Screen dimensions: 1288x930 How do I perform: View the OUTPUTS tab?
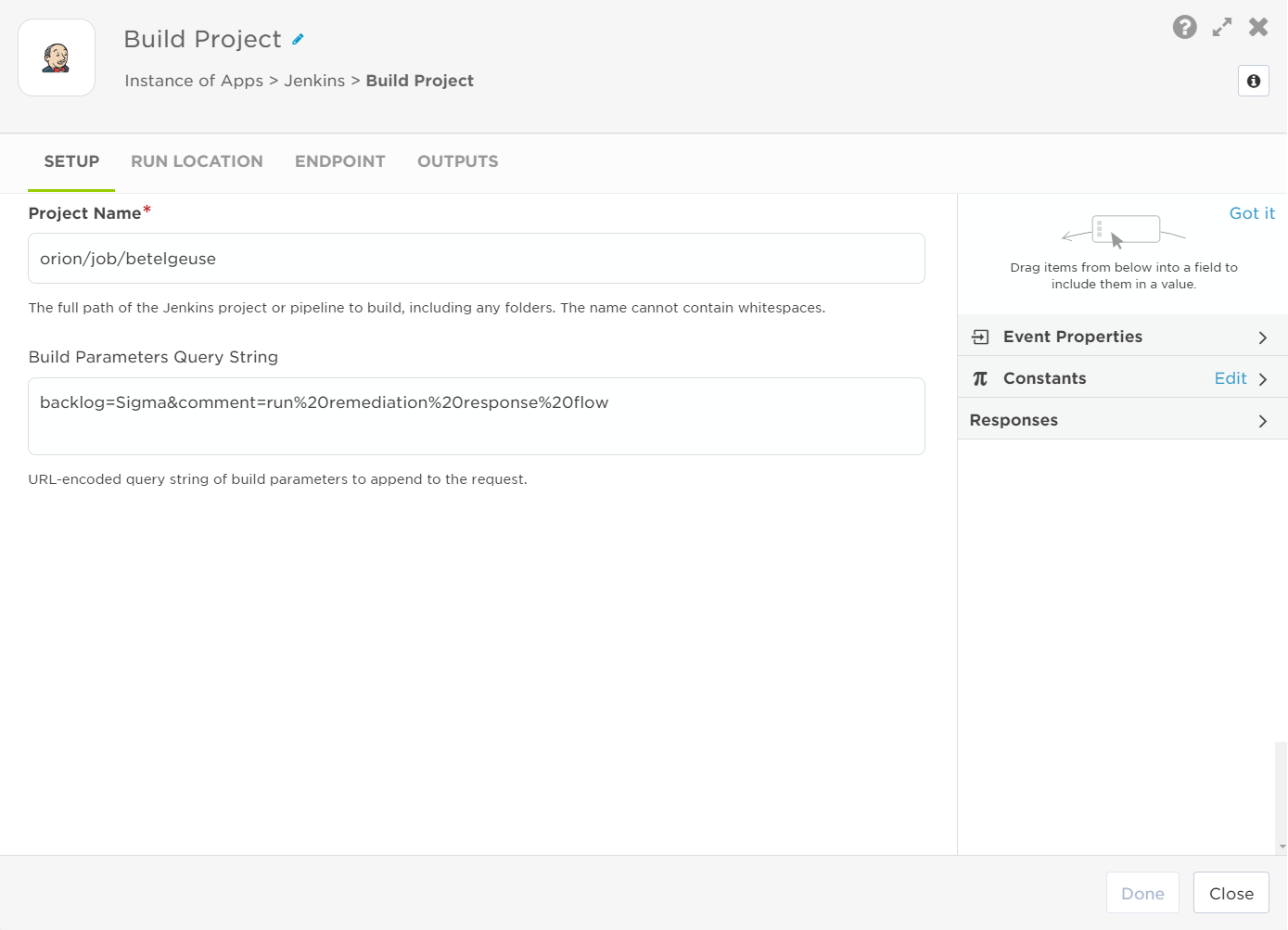point(458,161)
